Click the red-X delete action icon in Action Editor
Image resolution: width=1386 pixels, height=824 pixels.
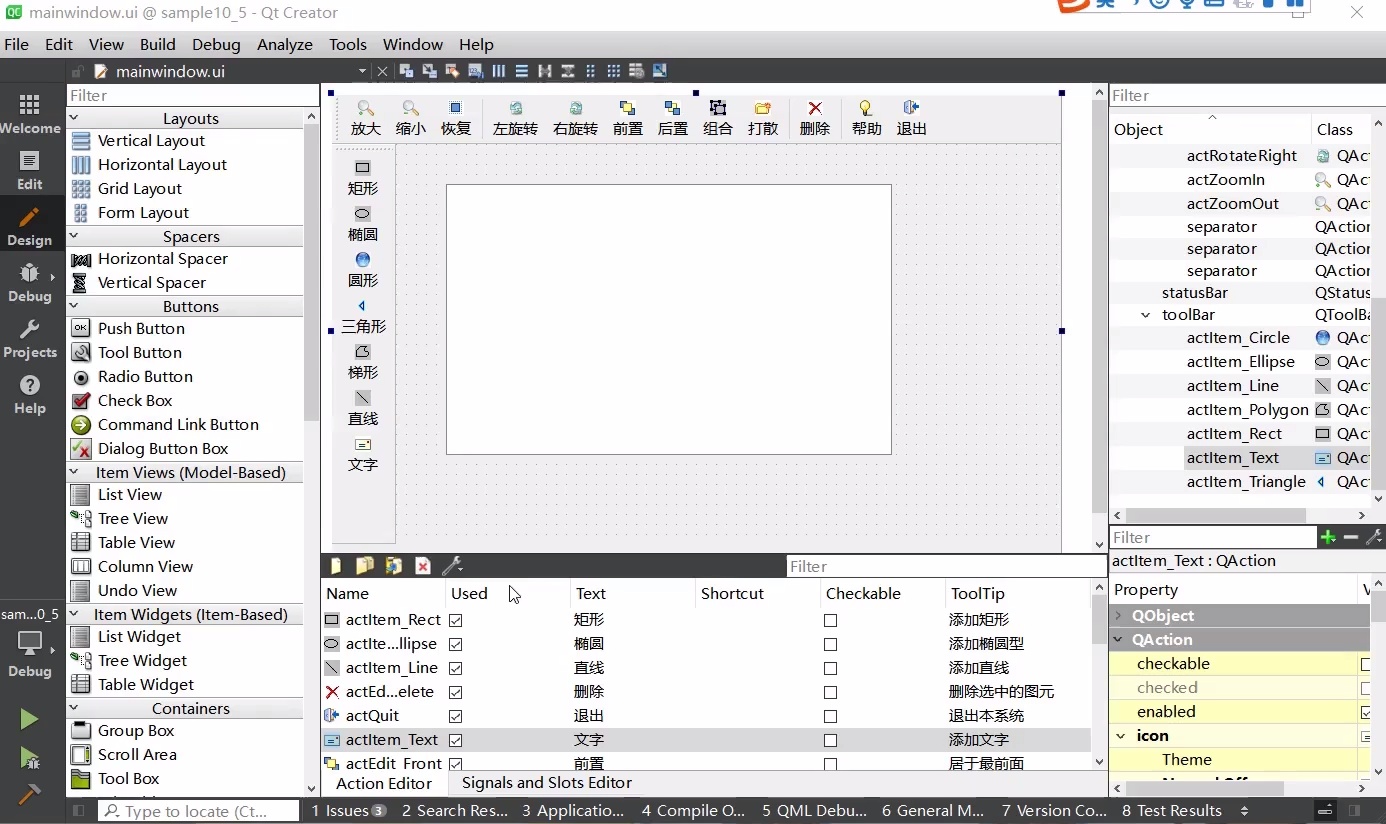point(423,566)
